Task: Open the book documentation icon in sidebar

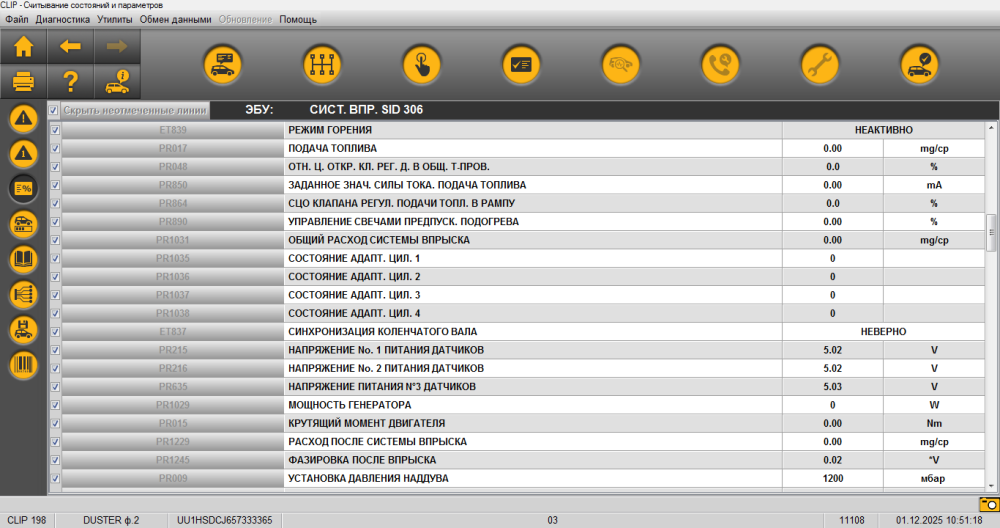Action: coord(24,260)
